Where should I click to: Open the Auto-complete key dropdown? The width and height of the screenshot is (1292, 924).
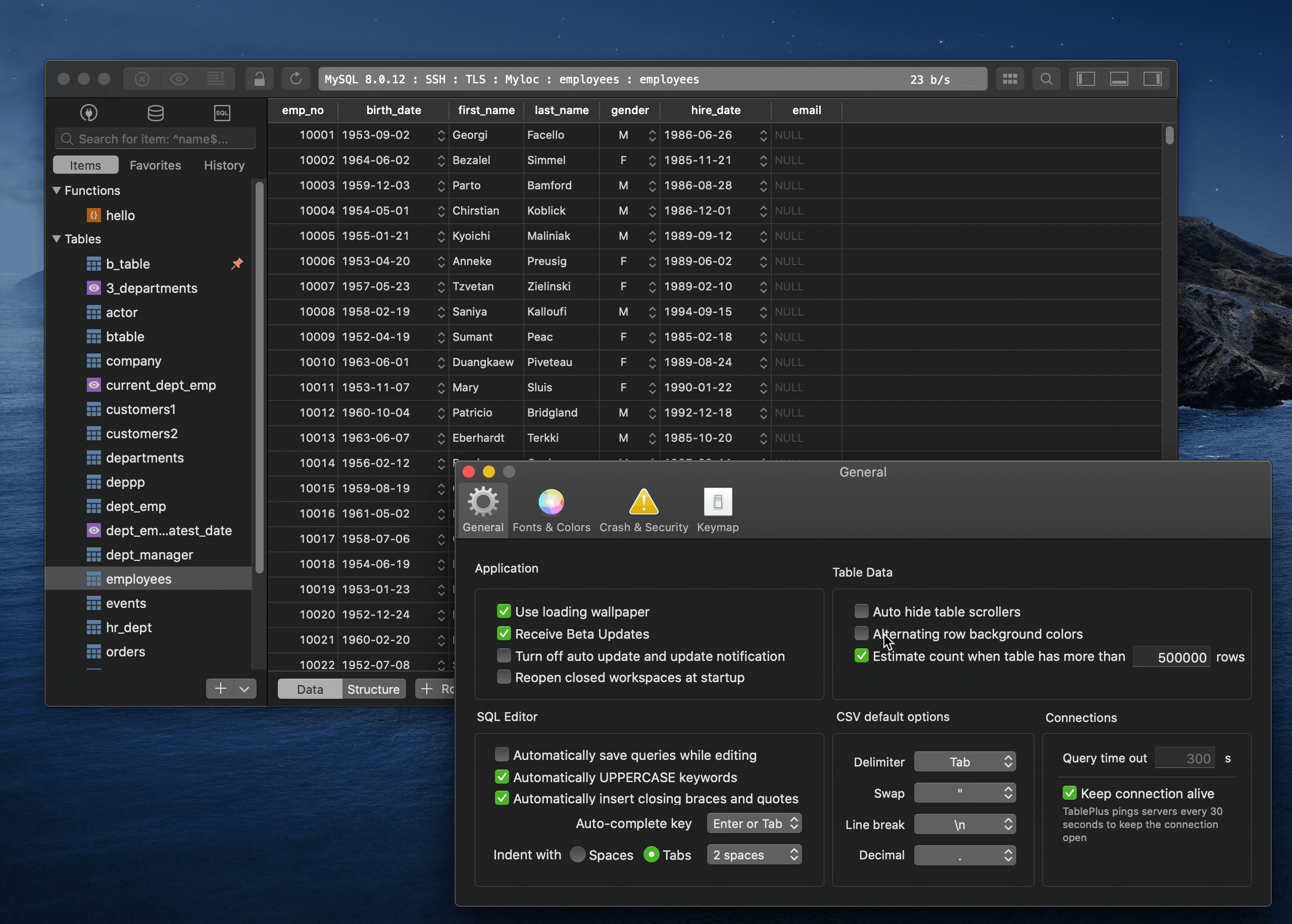[x=753, y=823]
